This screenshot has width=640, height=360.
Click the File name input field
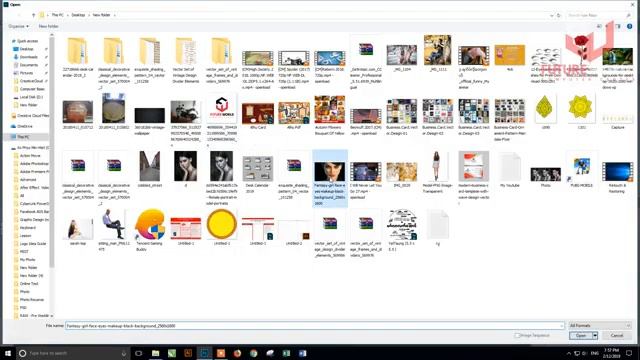tap(313, 326)
